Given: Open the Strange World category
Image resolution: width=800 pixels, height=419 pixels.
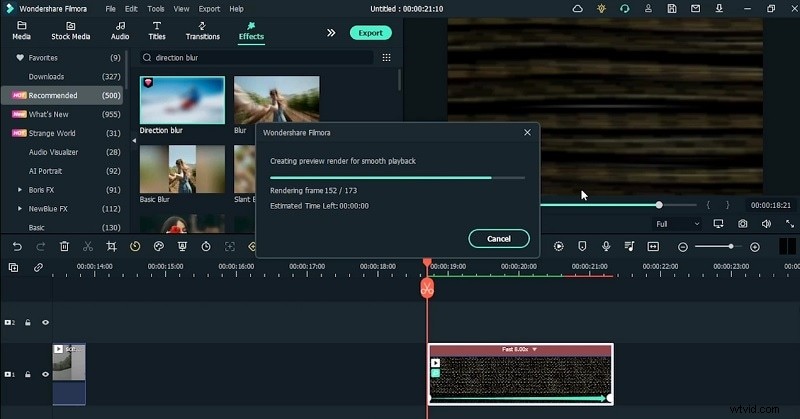Looking at the screenshot, I should pos(62,133).
